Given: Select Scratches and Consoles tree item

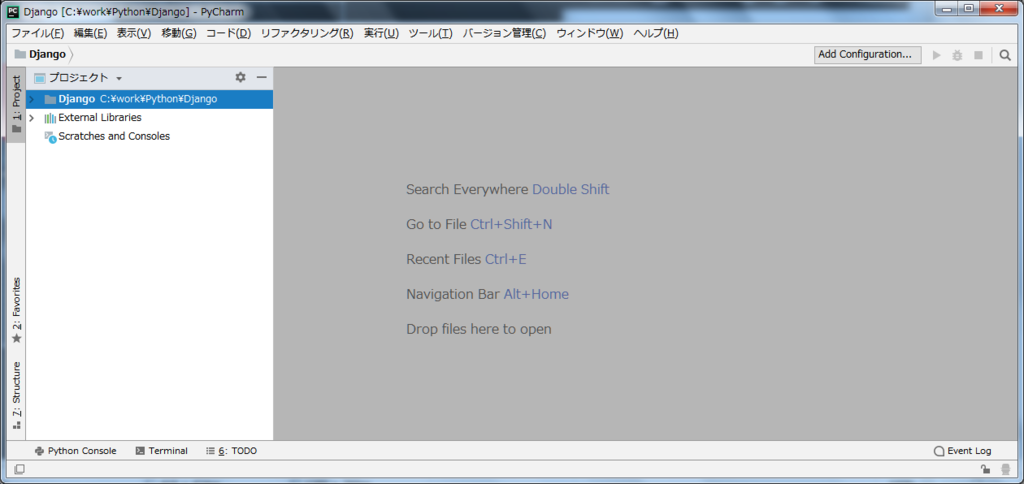Looking at the screenshot, I should [x=114, y=137].
